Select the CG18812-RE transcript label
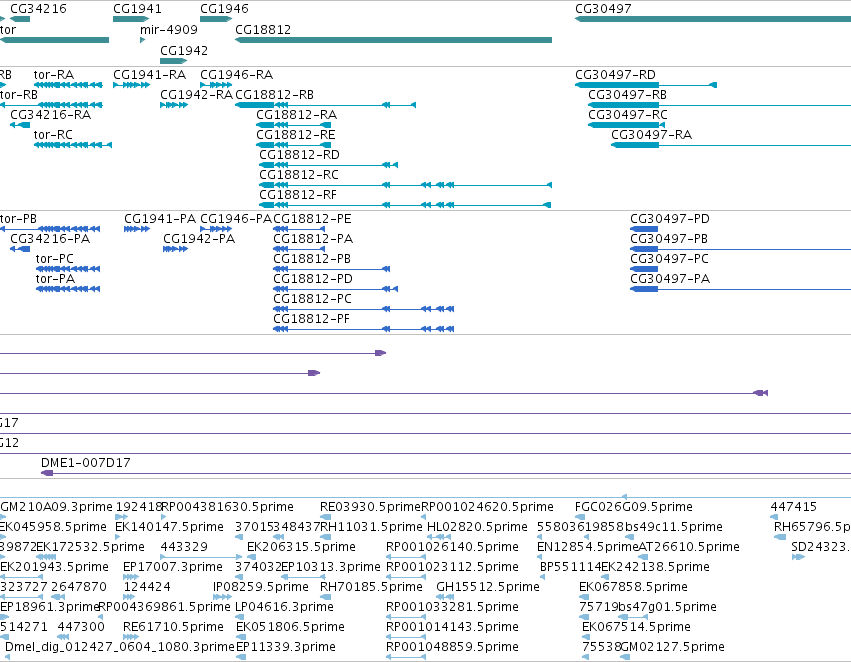Viewport: 851px width, 662px height. (x=296, y=135)
